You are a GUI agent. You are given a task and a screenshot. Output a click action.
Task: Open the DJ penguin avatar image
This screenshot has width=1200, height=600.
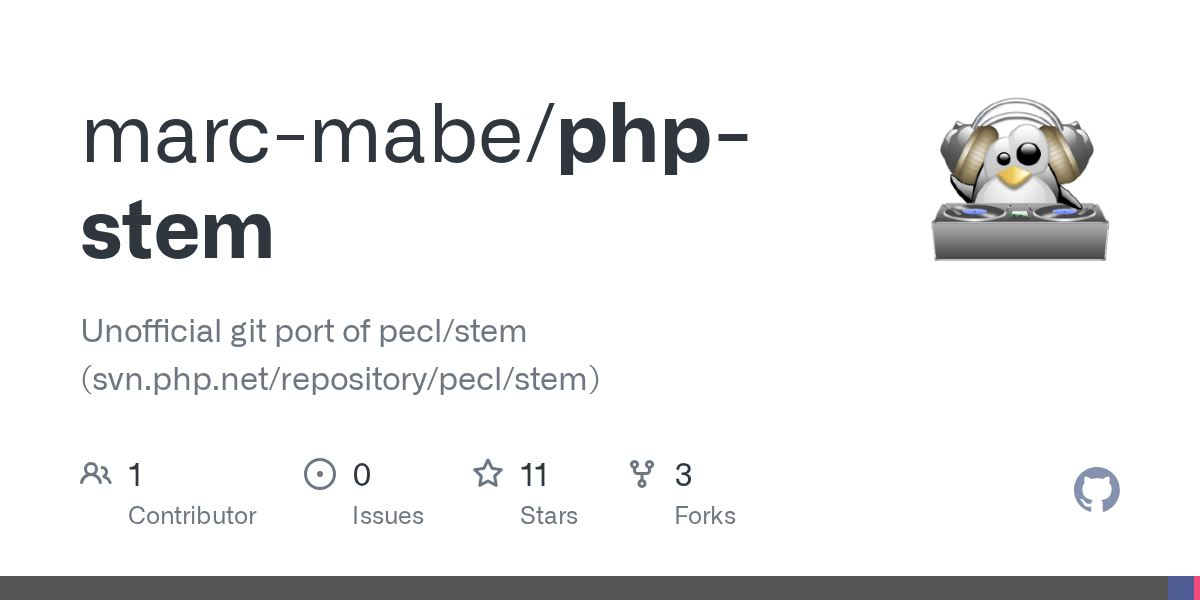pos(1020,180)
